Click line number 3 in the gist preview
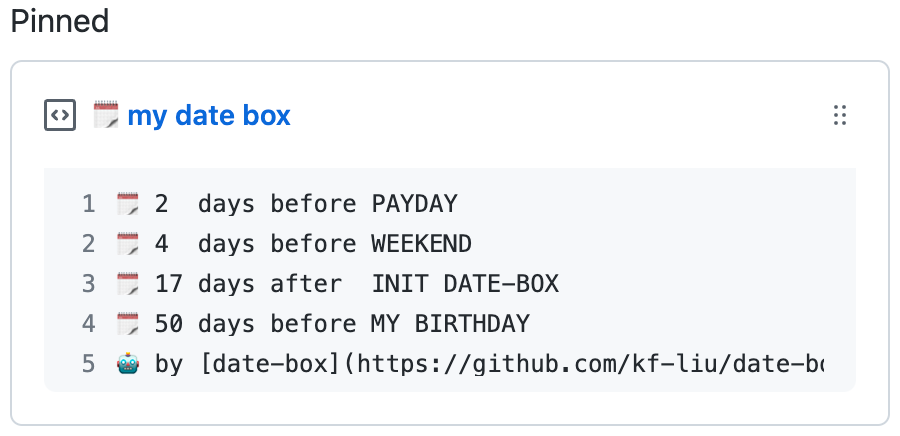The image size is (900, 436). [x=88, y=285]
